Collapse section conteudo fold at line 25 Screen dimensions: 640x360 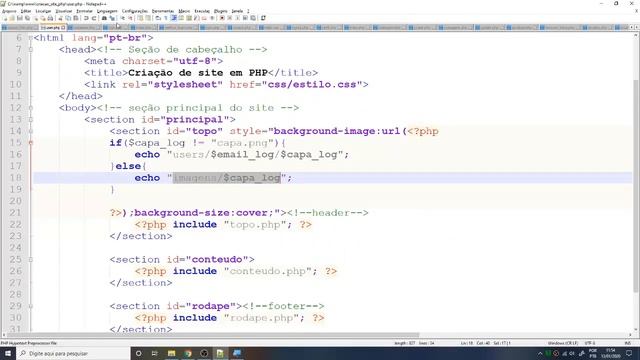(31, 260)
